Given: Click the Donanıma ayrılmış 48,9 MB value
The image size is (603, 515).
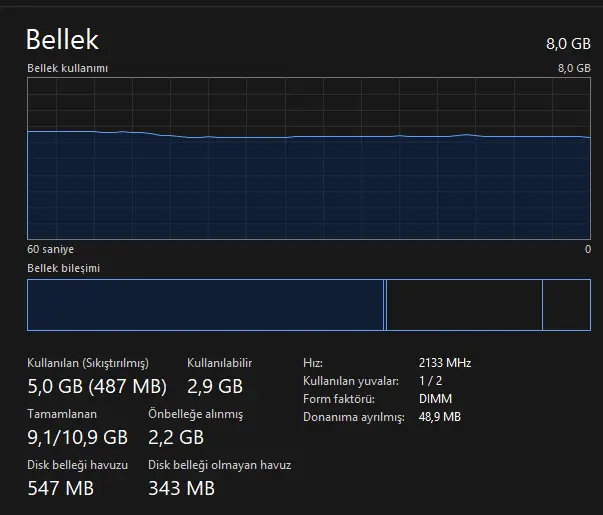Looking at the screenshot, I should pyautogui.click(x=440, y=417).
